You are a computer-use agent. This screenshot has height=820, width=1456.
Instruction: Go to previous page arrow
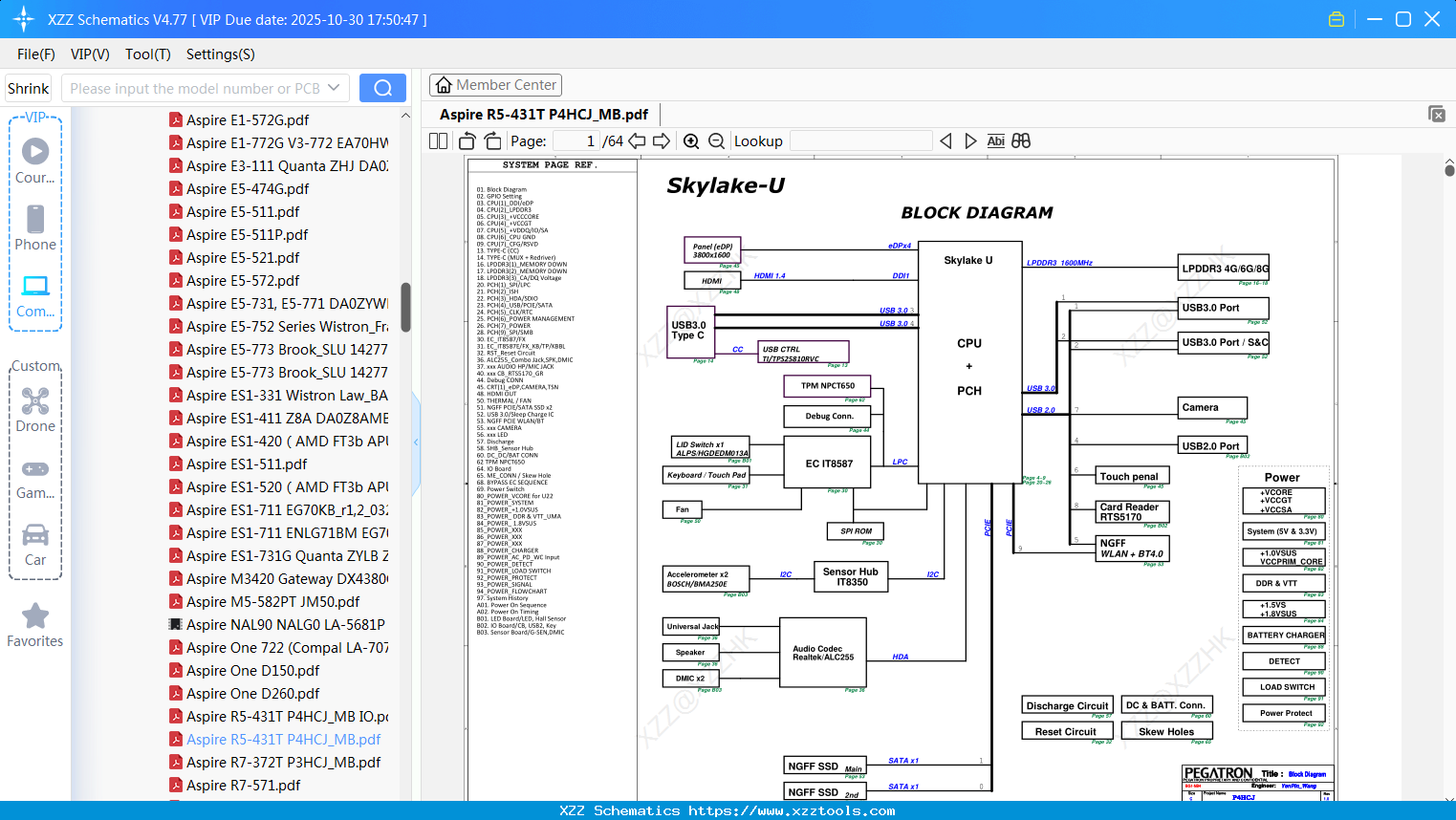pos(637,141)
